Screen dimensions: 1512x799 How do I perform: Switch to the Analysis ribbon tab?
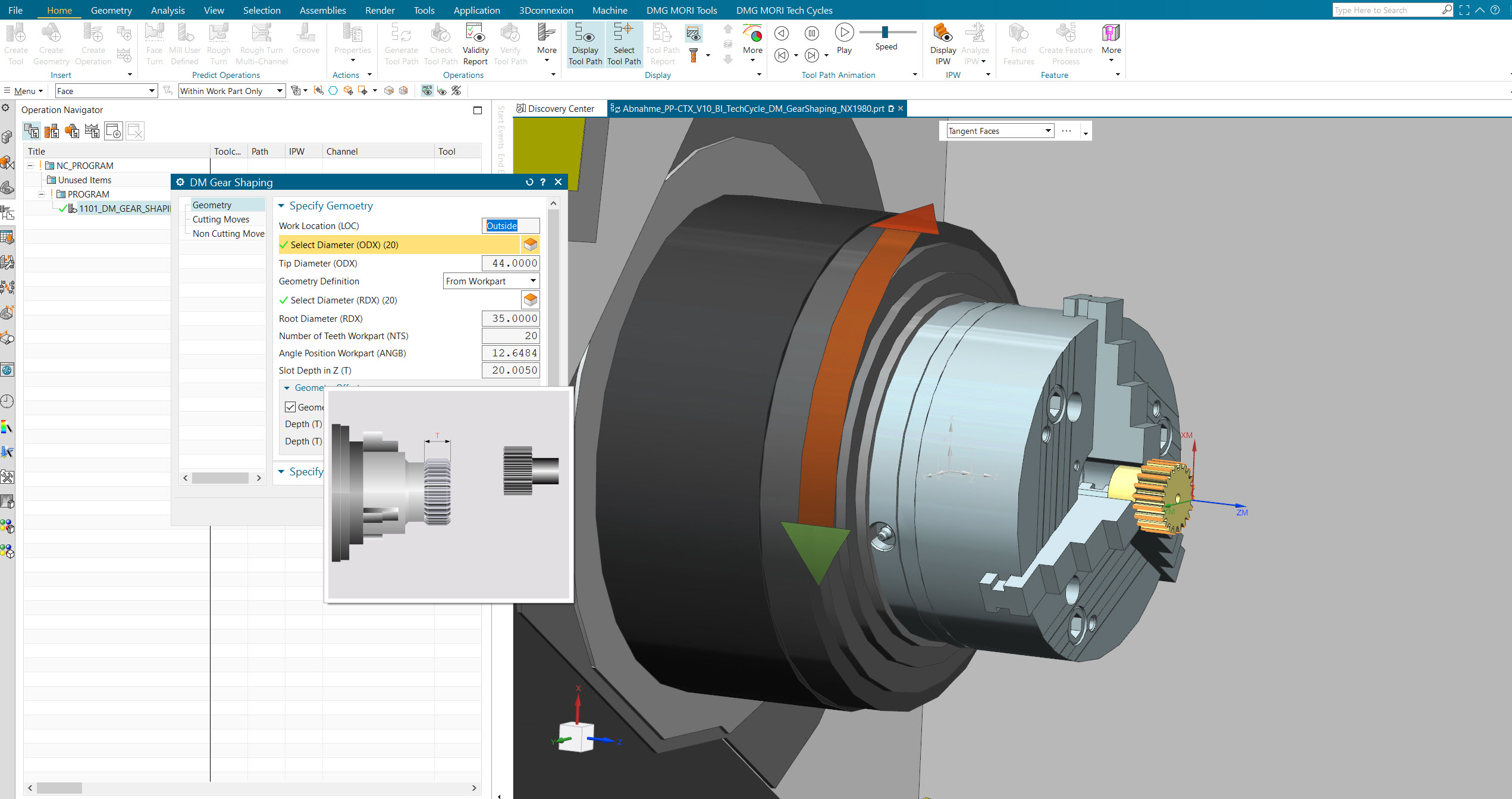point(168,10)
